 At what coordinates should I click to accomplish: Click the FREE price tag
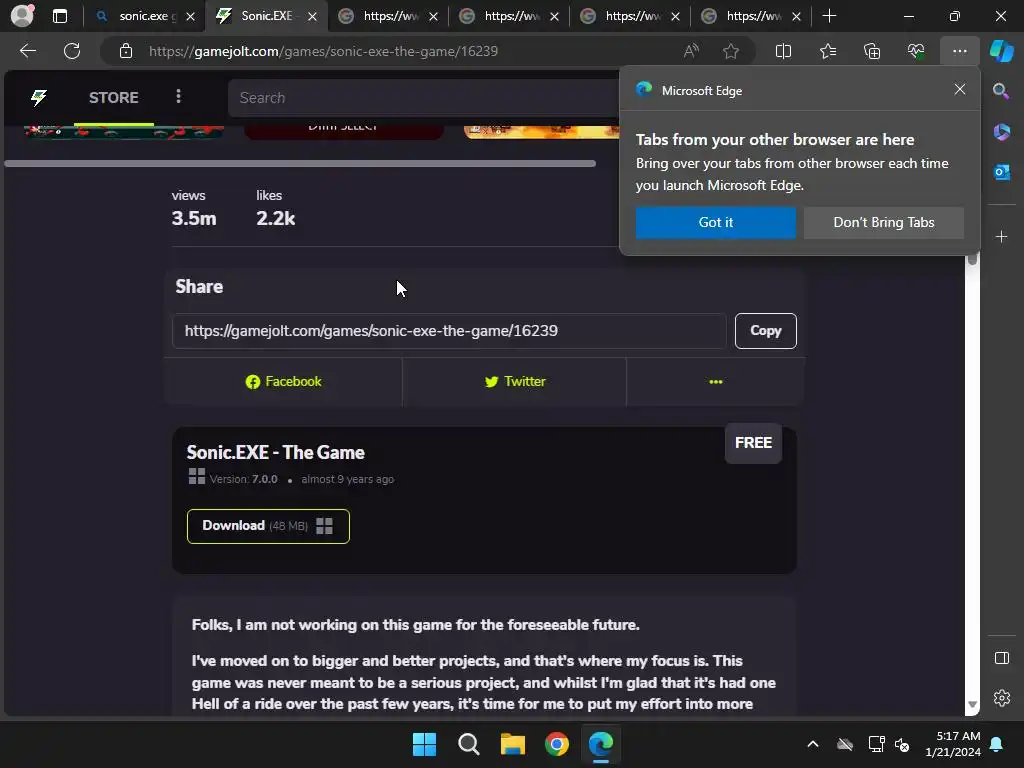point(753,443)
